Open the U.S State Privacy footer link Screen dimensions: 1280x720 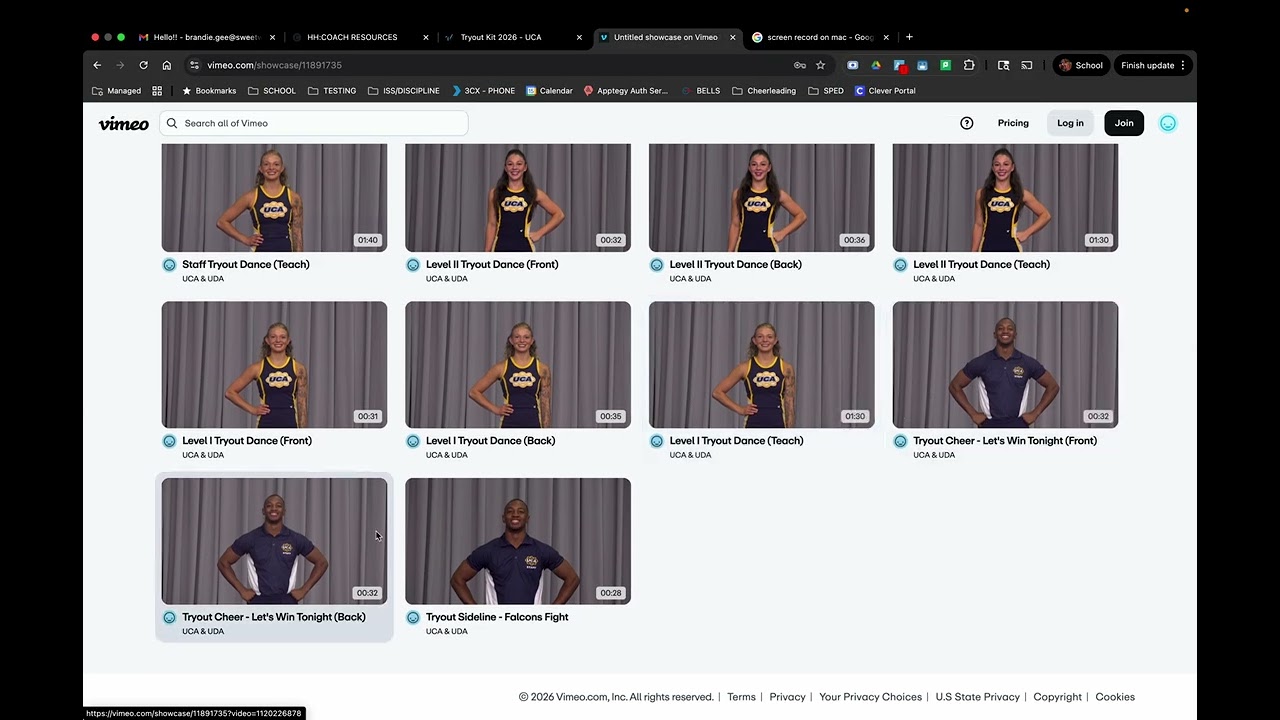pyautogui.click(x=978, y=697)
